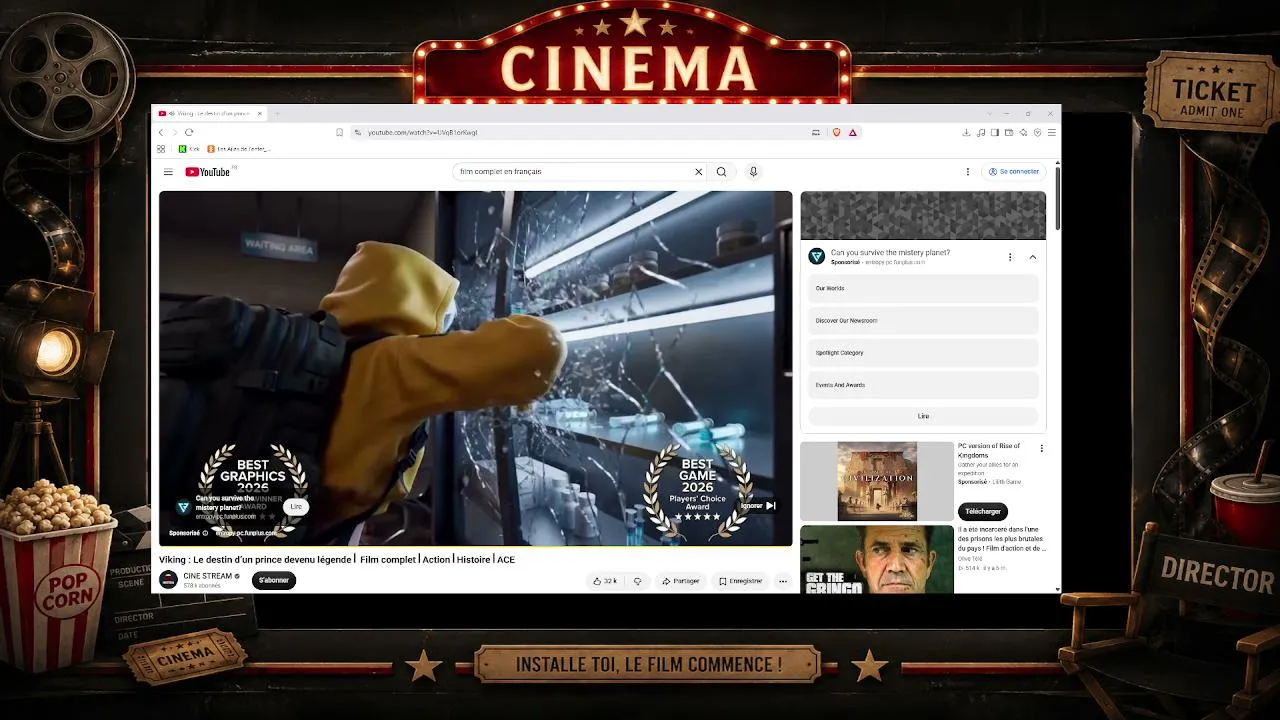This screenshot has width=1280, height=720.
Task: Click Télécharger for Rise of Kingdoms
Action: coord(983,511)
